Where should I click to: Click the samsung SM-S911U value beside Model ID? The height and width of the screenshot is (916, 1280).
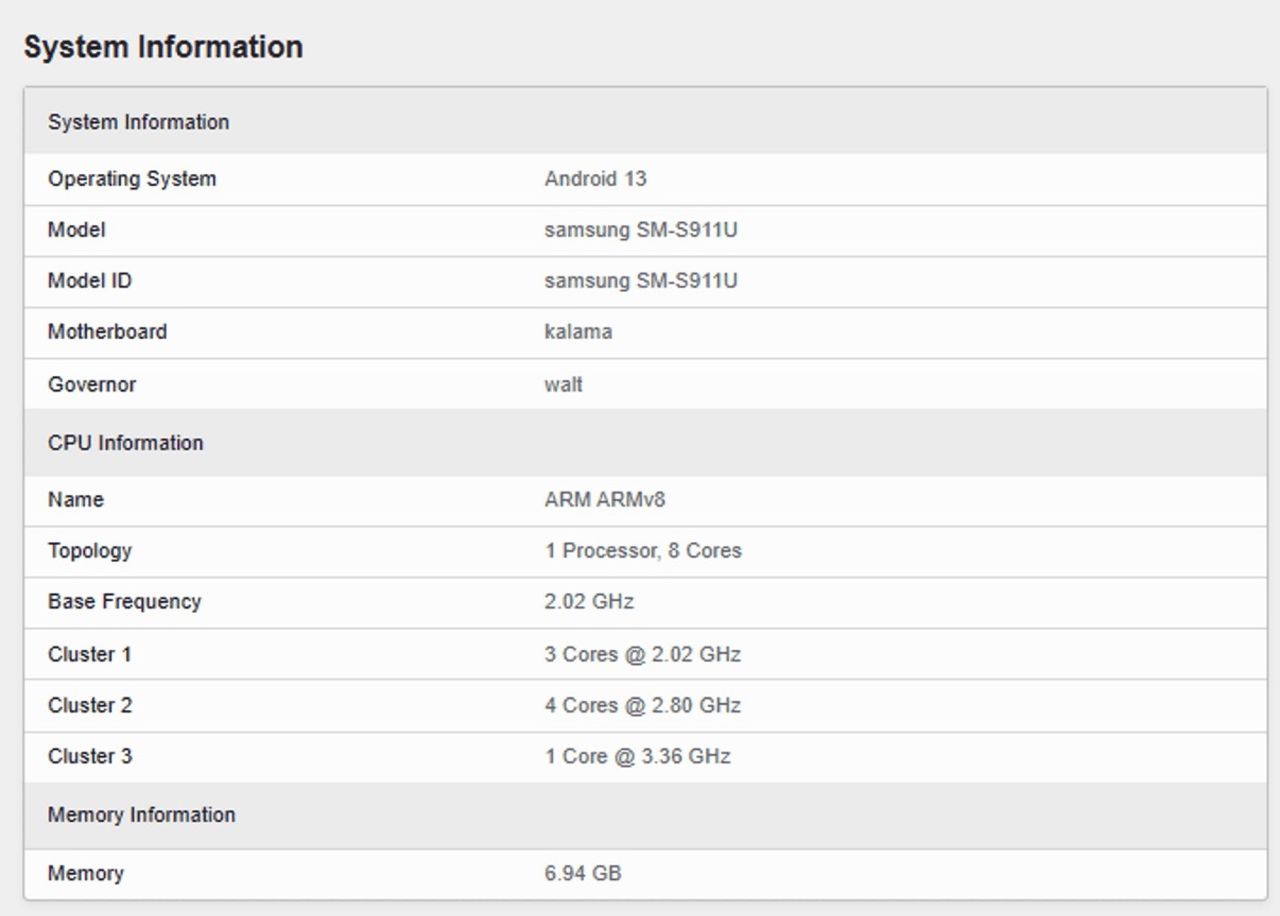[x=640, y=281]
